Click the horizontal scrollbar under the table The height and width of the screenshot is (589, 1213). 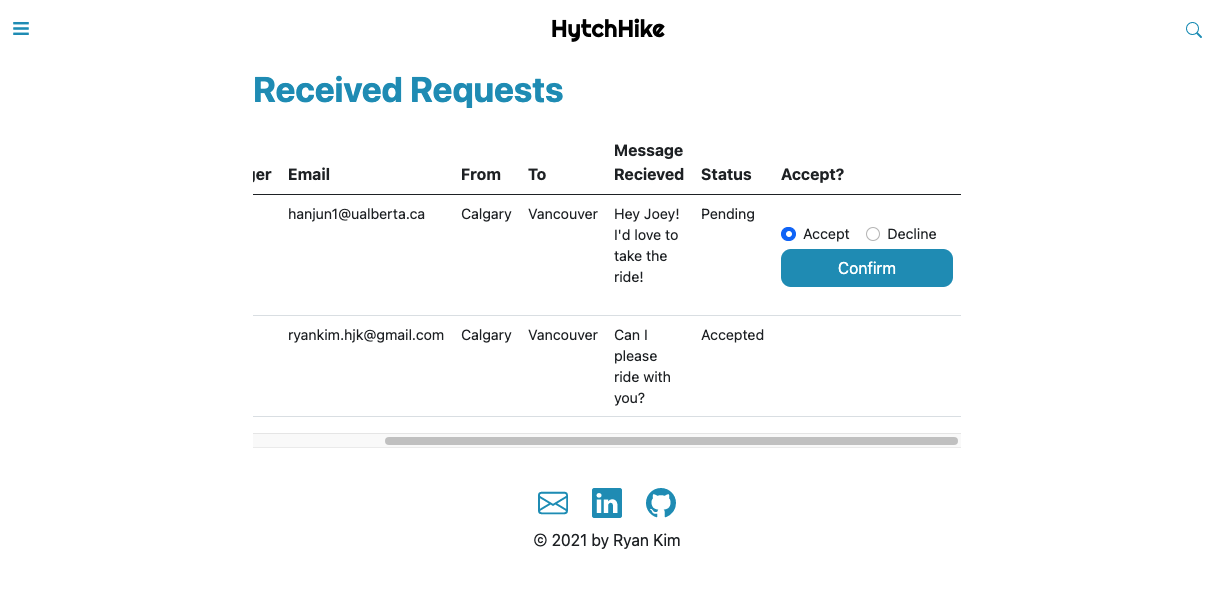pos(671,441)
